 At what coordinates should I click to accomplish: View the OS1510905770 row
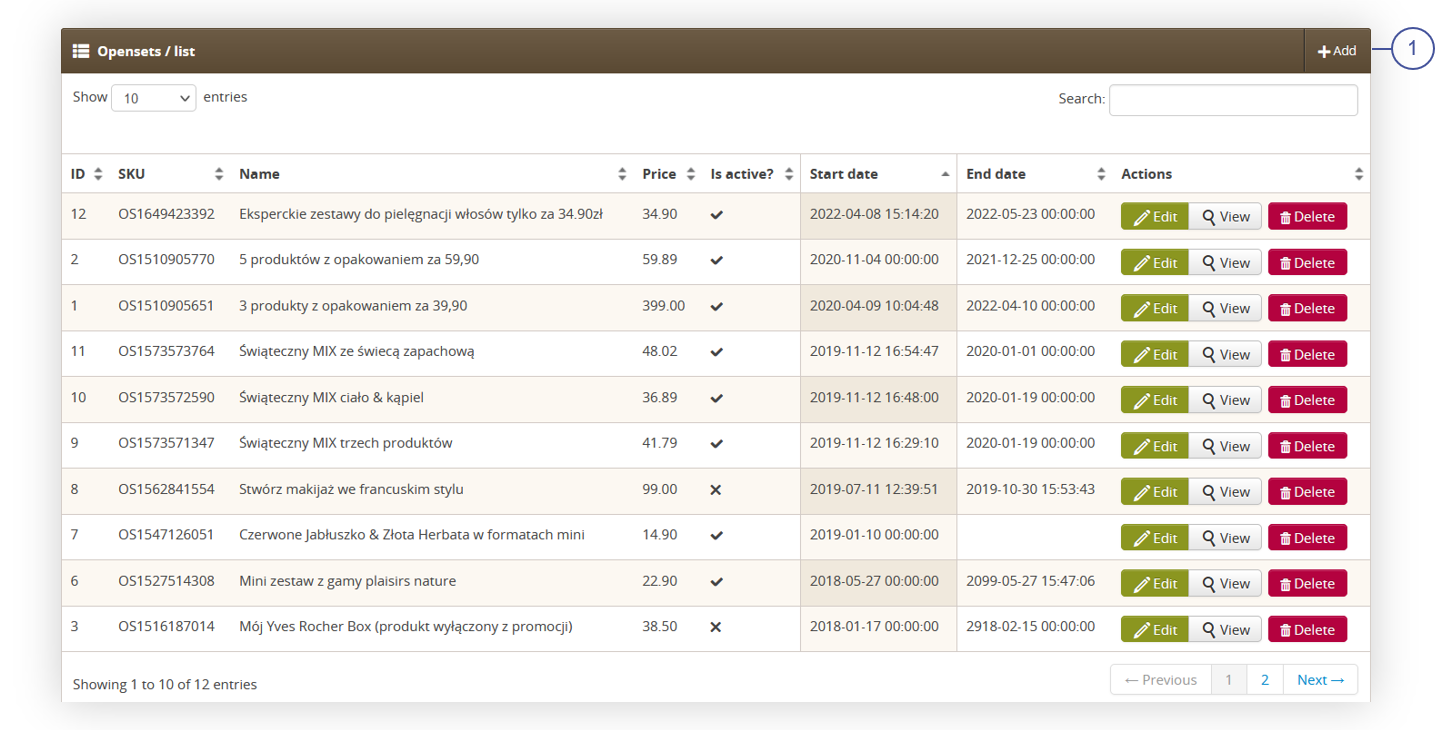click(1225, 262)
